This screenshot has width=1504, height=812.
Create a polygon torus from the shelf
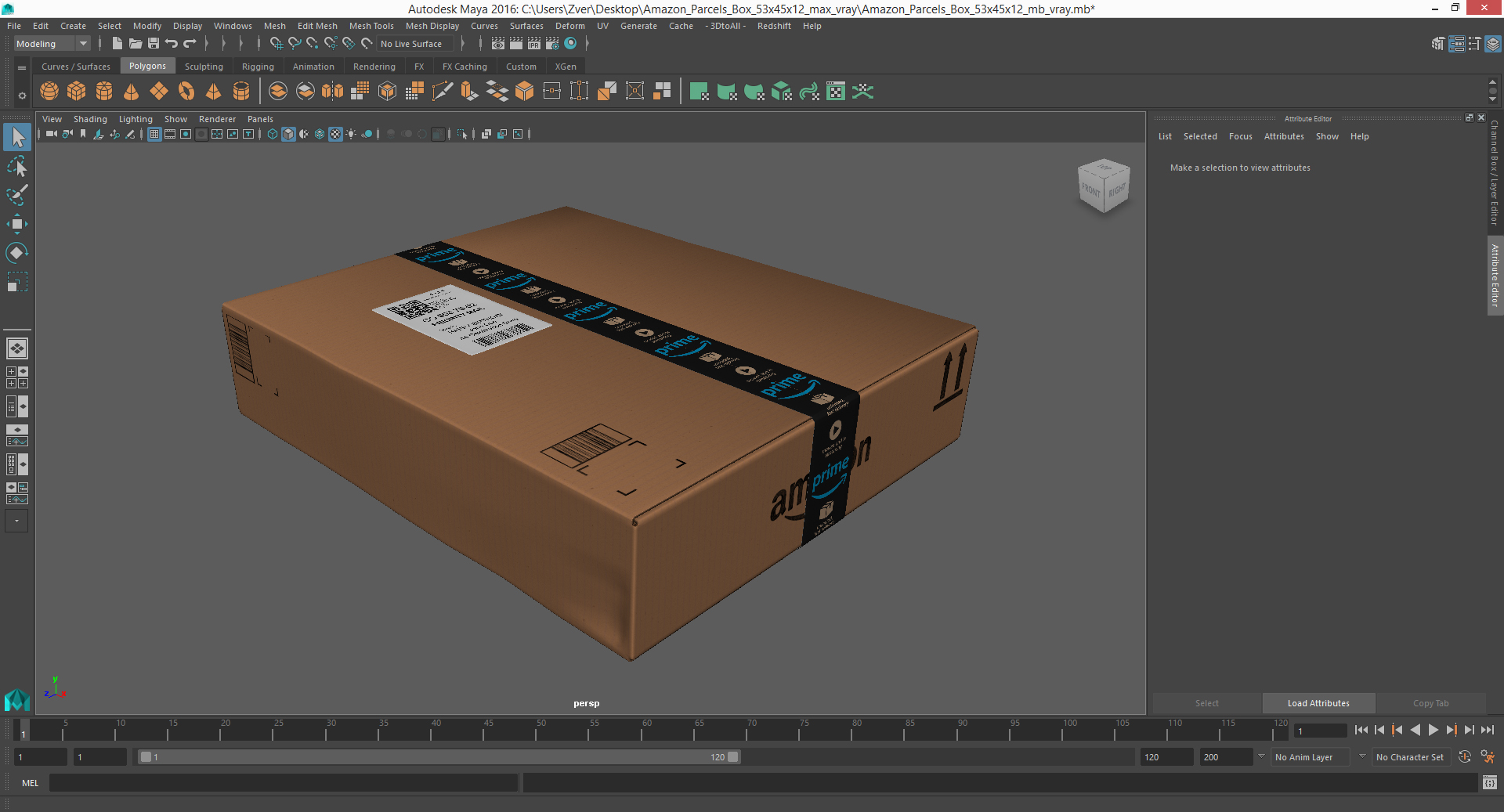click(186, 92)
